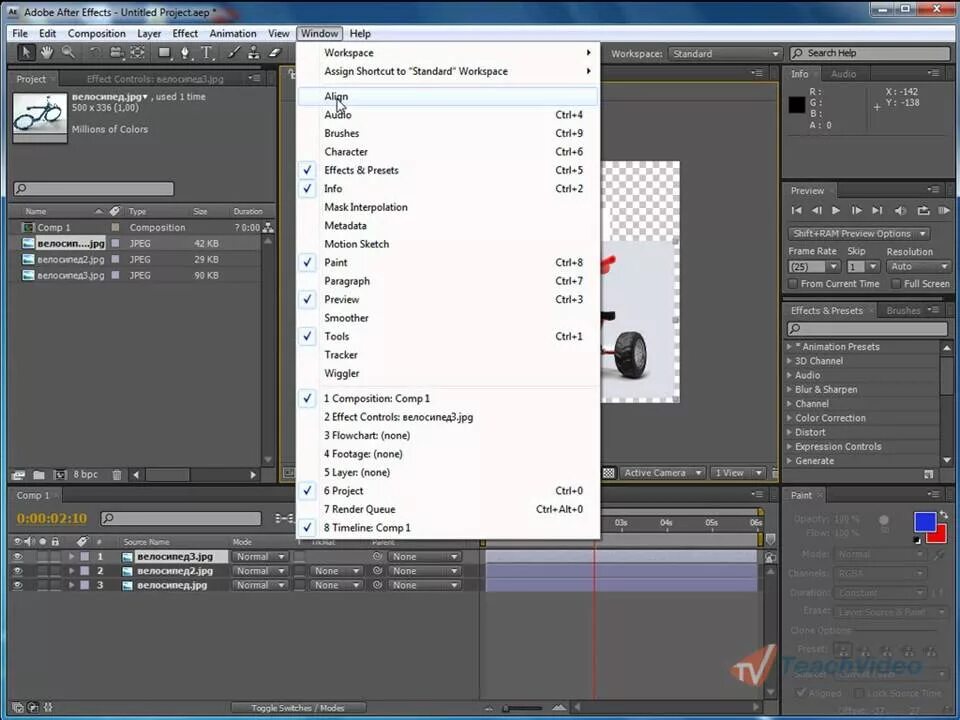Viewport: 960px width, 720px height.
Task: Expand Color Correction effects category
Action: click(x=789, y=418)
